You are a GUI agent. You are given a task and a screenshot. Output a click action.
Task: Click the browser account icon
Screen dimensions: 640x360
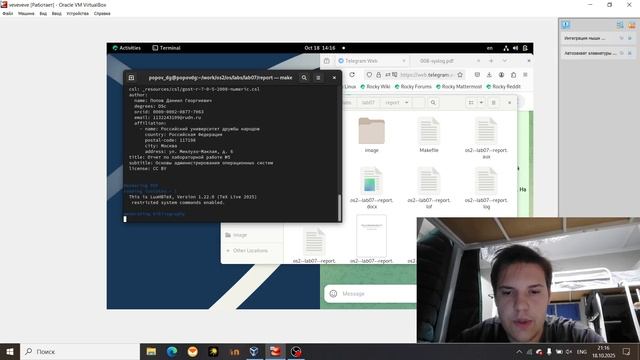pyautogui.click(x=501, y=75)
